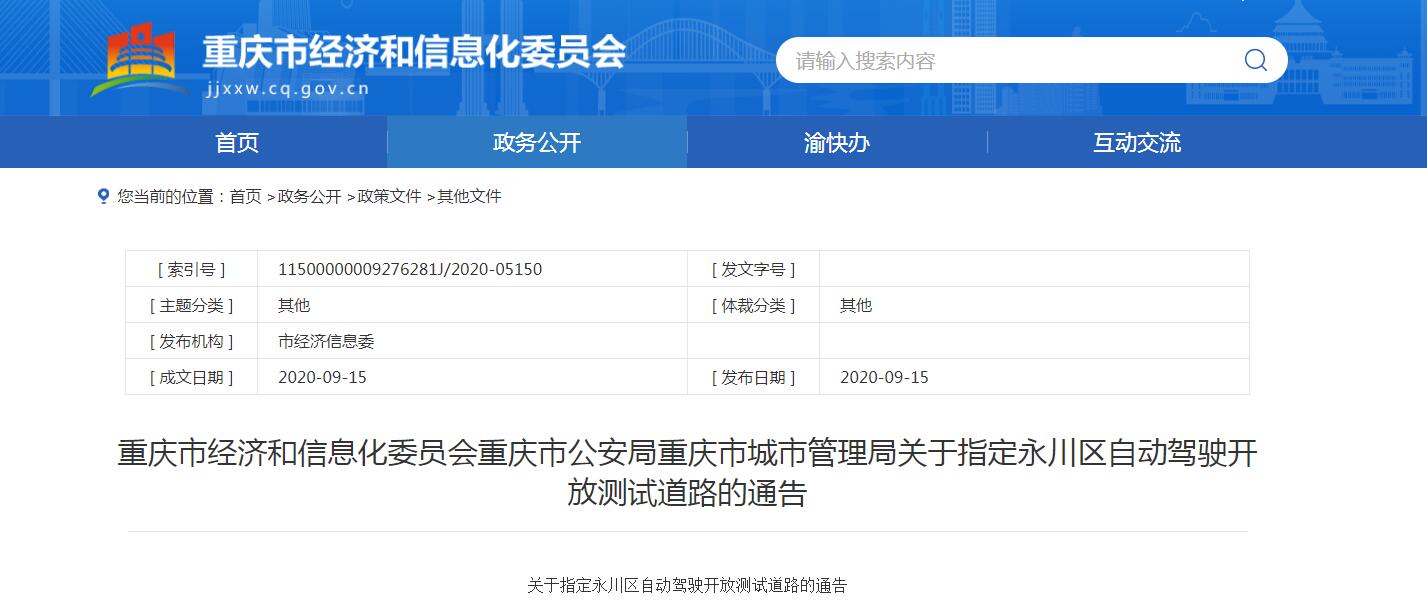
Task: Go to 渝快办 in the navigation bar
Action: [837, 142]
